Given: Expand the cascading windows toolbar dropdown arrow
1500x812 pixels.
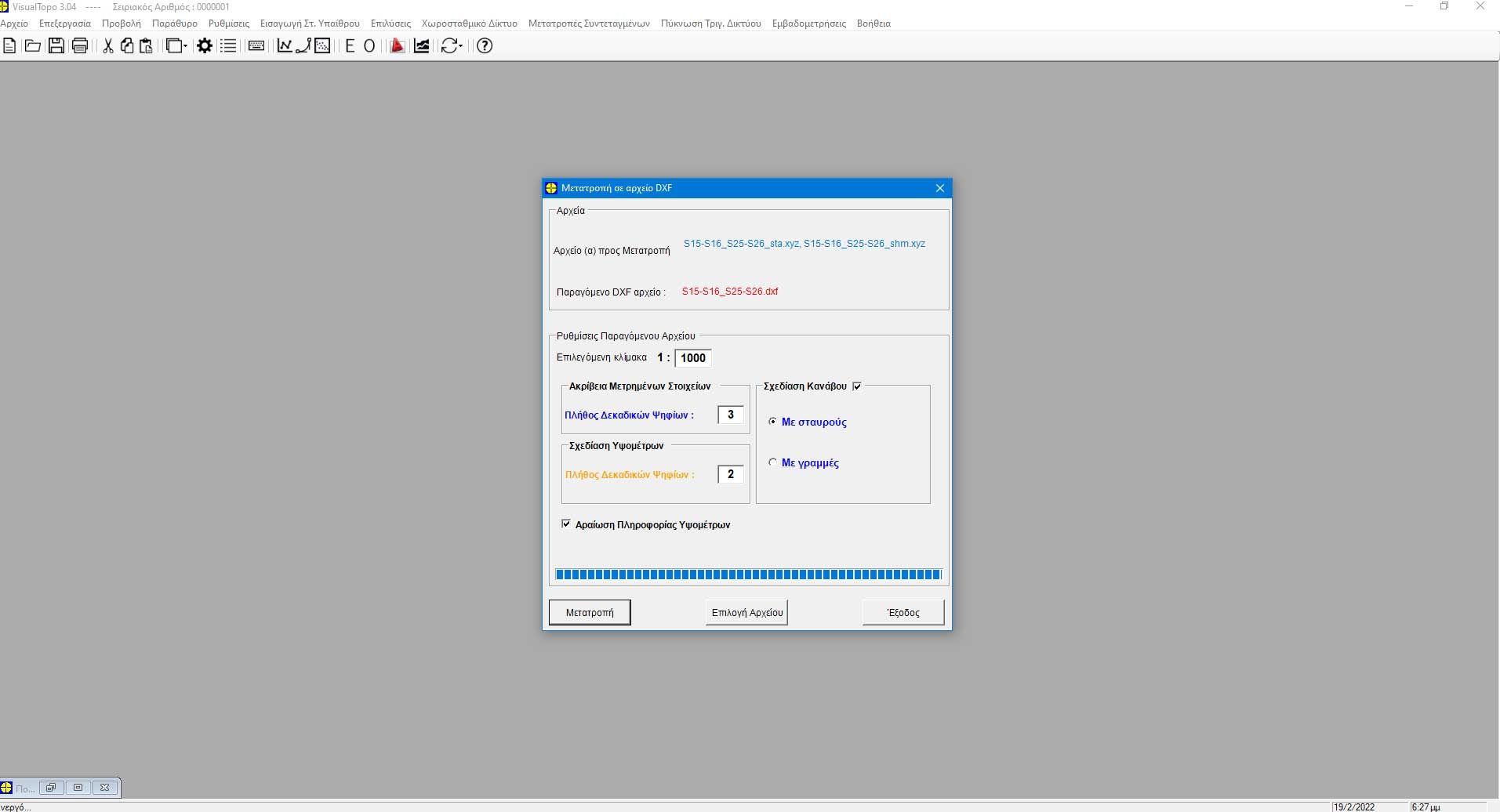Looking at the screenshot, I should tap(185, 46).
